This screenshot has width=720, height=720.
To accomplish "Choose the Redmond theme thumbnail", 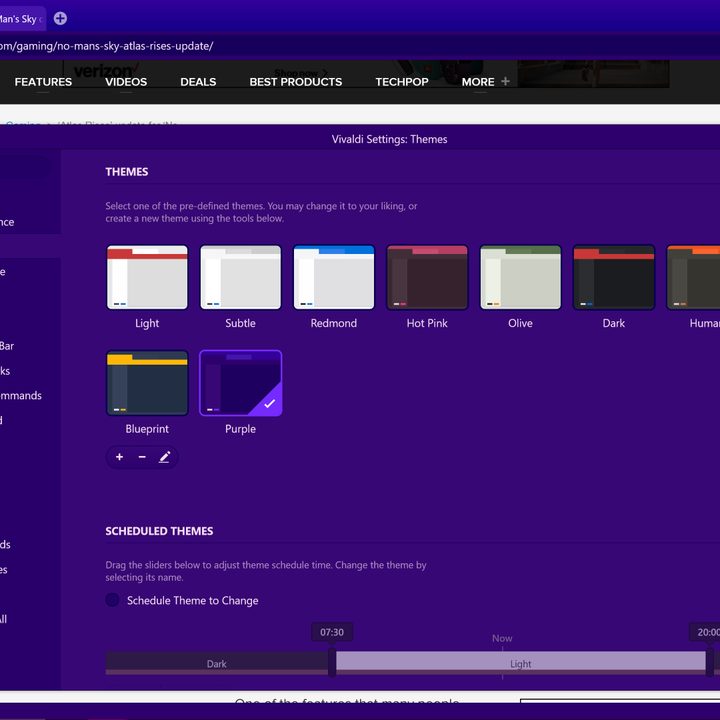I will click(334, 277).
